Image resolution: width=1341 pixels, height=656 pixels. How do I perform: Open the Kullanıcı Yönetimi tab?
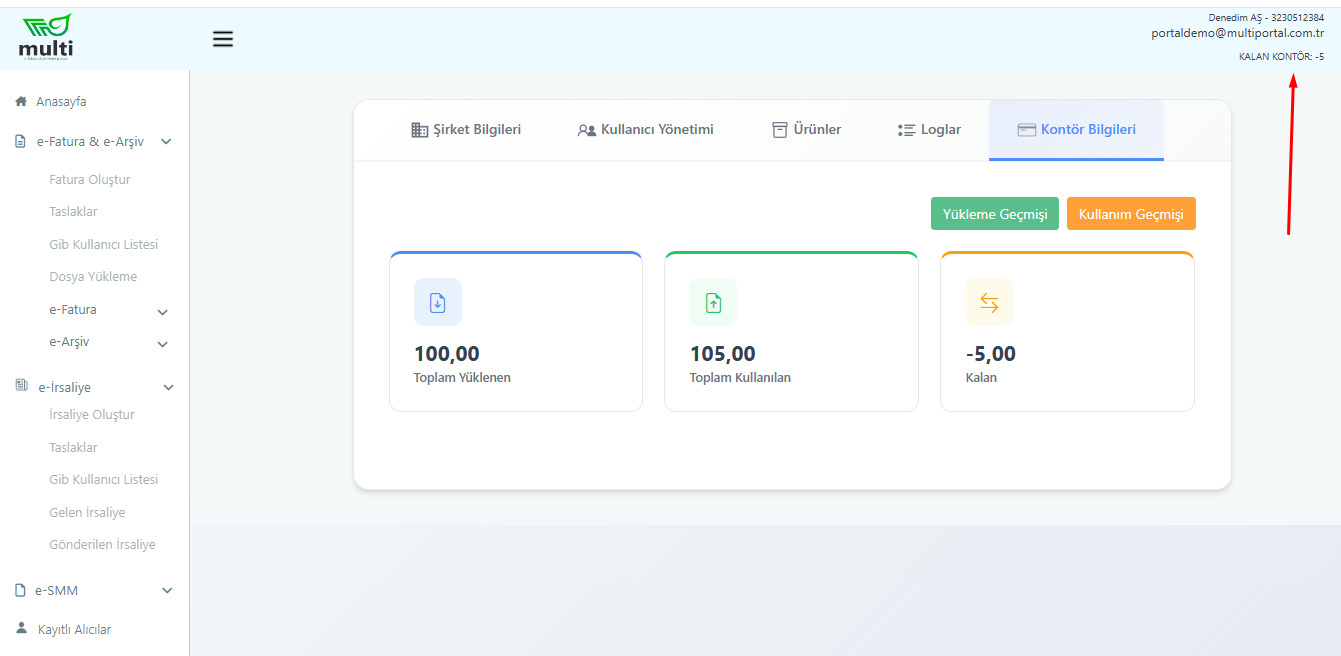pos(646,130)
